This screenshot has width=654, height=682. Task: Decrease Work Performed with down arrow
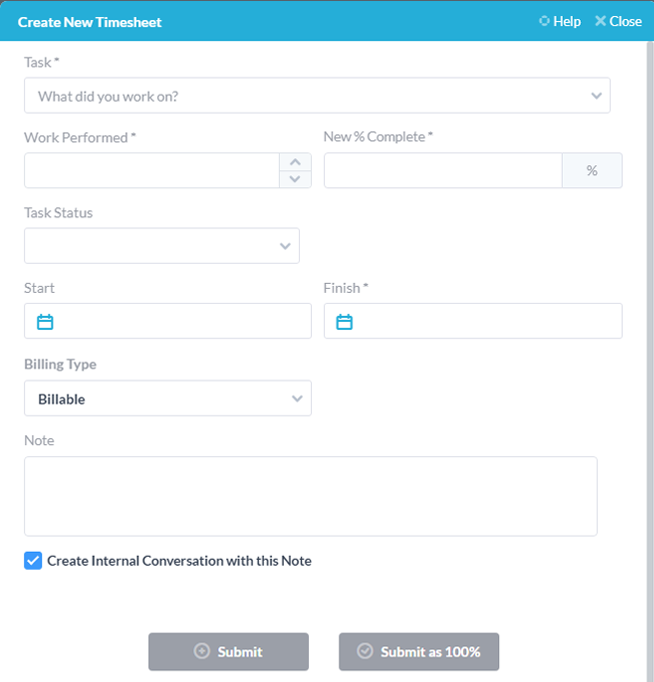294,179
